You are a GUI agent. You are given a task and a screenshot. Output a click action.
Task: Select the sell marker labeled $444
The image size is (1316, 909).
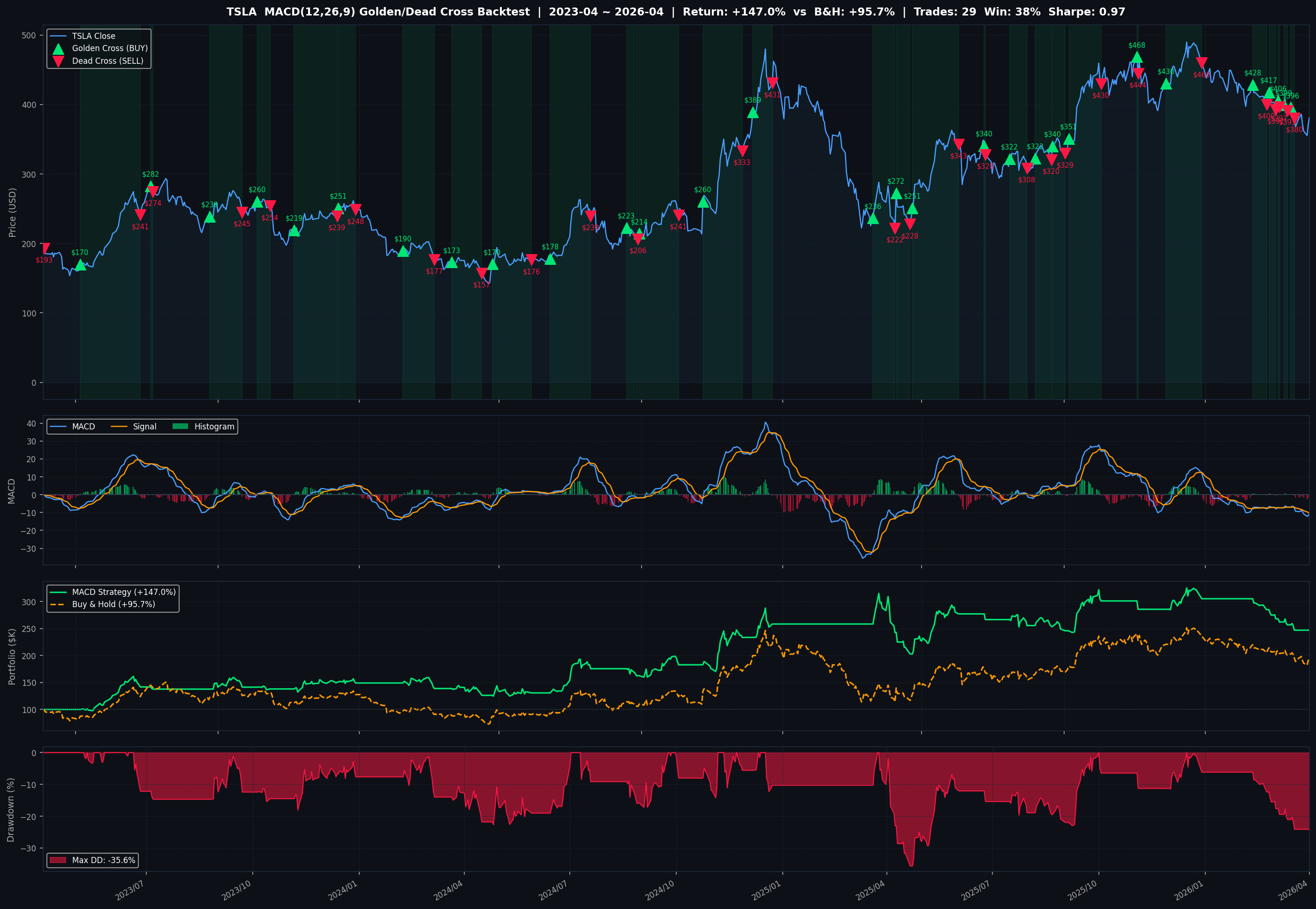pos(1138,74)
